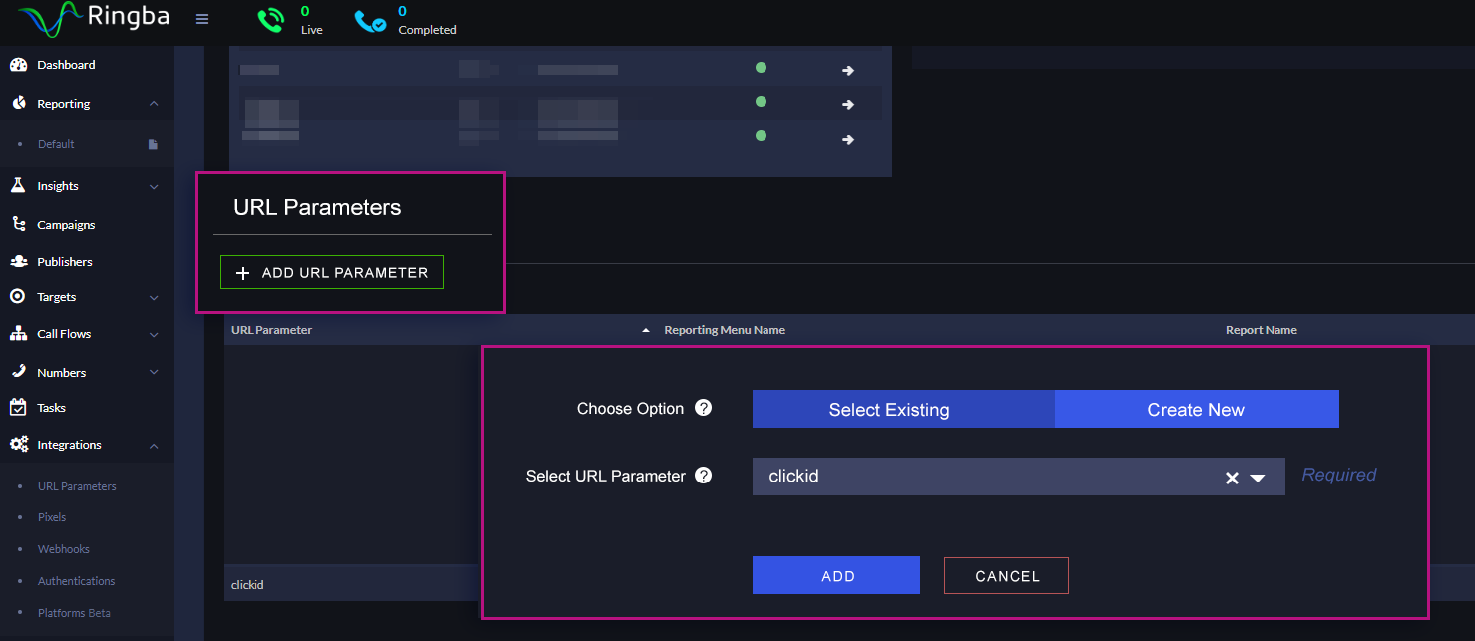Click the Ringba logo
Image resolution: width=1475 pixels, height=641 pixels.
(94, 18)
